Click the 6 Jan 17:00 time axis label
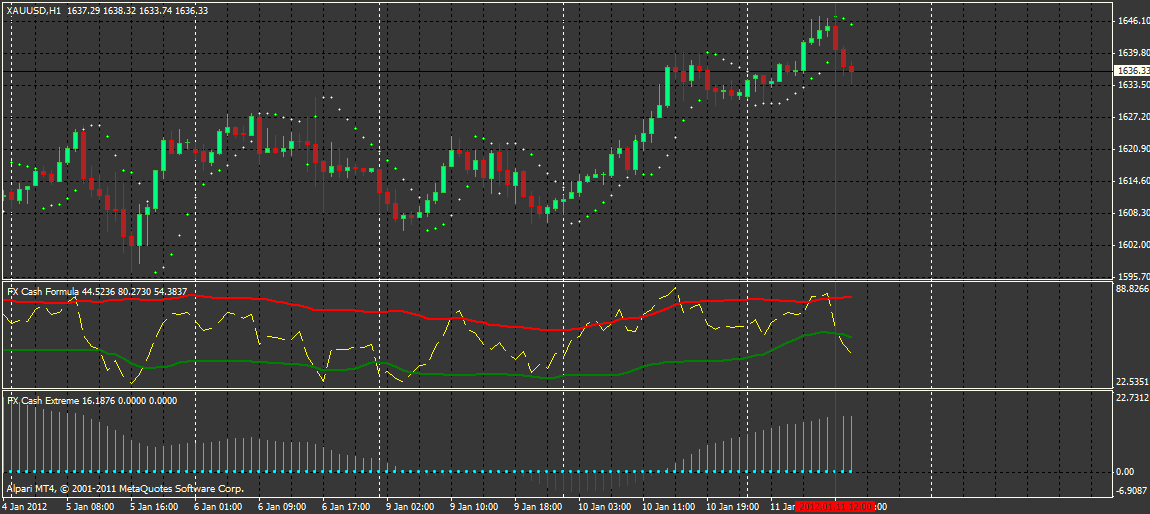This screenshot has width=1150, height=514. (346, 507)
